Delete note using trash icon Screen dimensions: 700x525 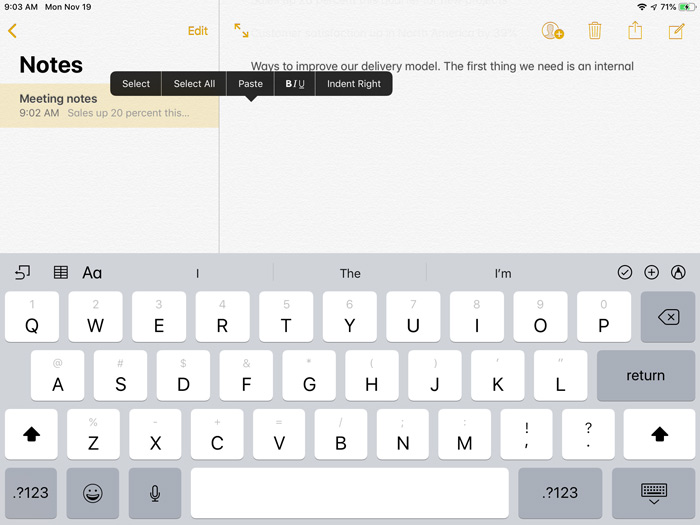pyautogui.click(x=595, y=31)
